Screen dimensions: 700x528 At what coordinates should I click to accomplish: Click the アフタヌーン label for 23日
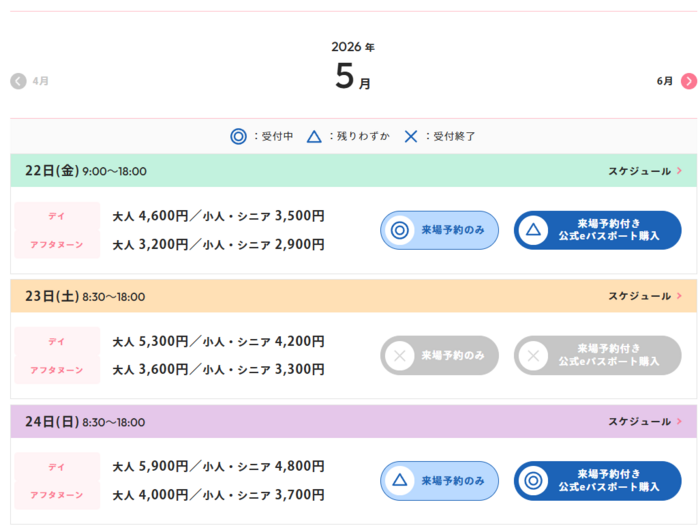pos(57,370)
